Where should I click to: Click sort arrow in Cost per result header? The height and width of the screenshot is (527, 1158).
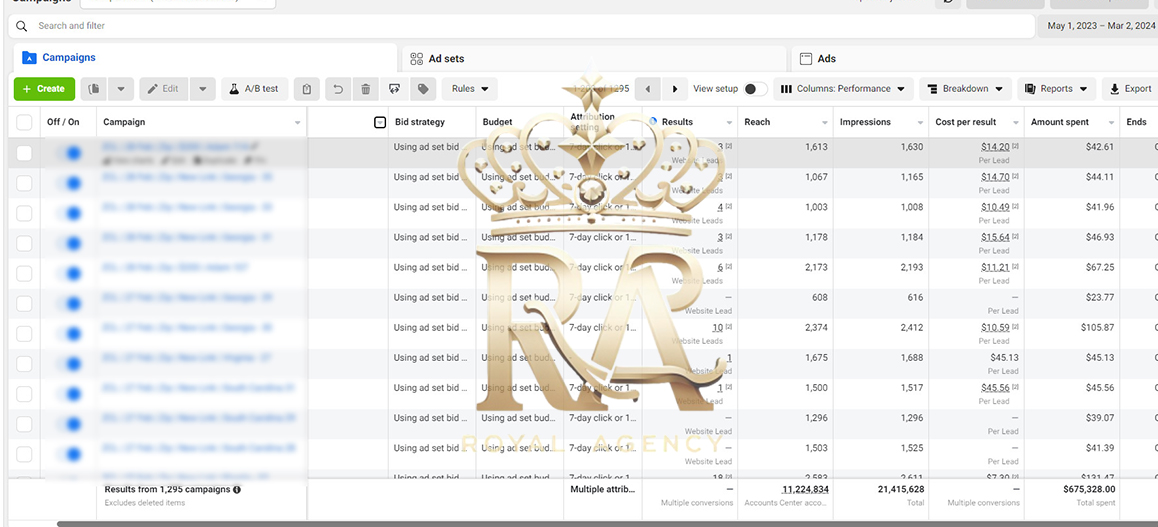[x=1015, y=123]
